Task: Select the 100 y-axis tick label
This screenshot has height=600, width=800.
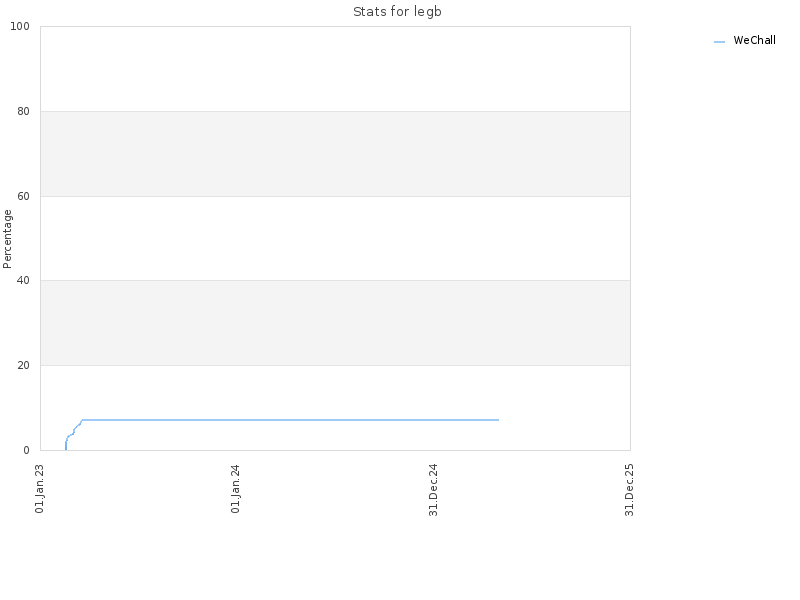Action: 20,27
